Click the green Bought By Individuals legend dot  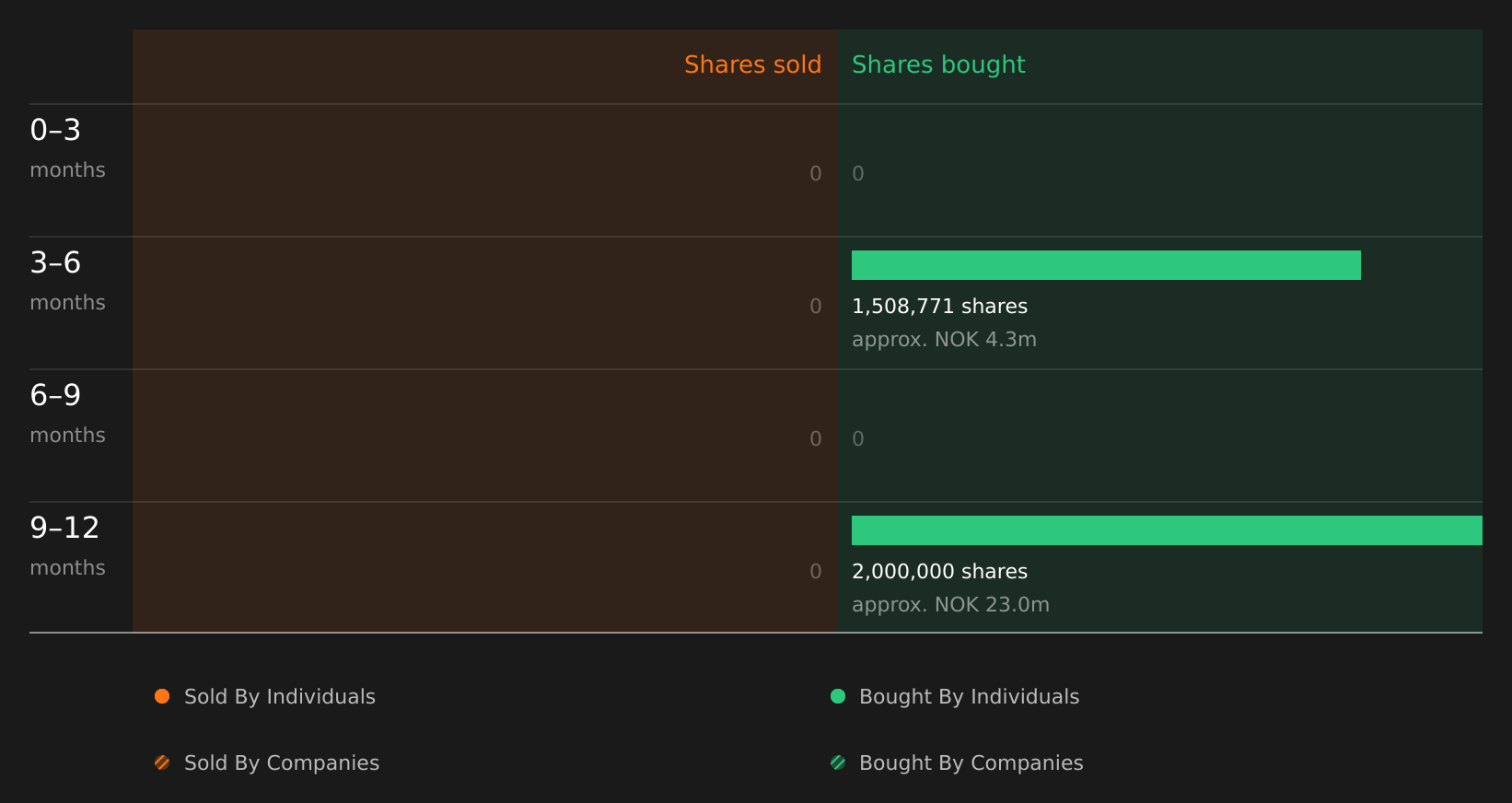838,696
